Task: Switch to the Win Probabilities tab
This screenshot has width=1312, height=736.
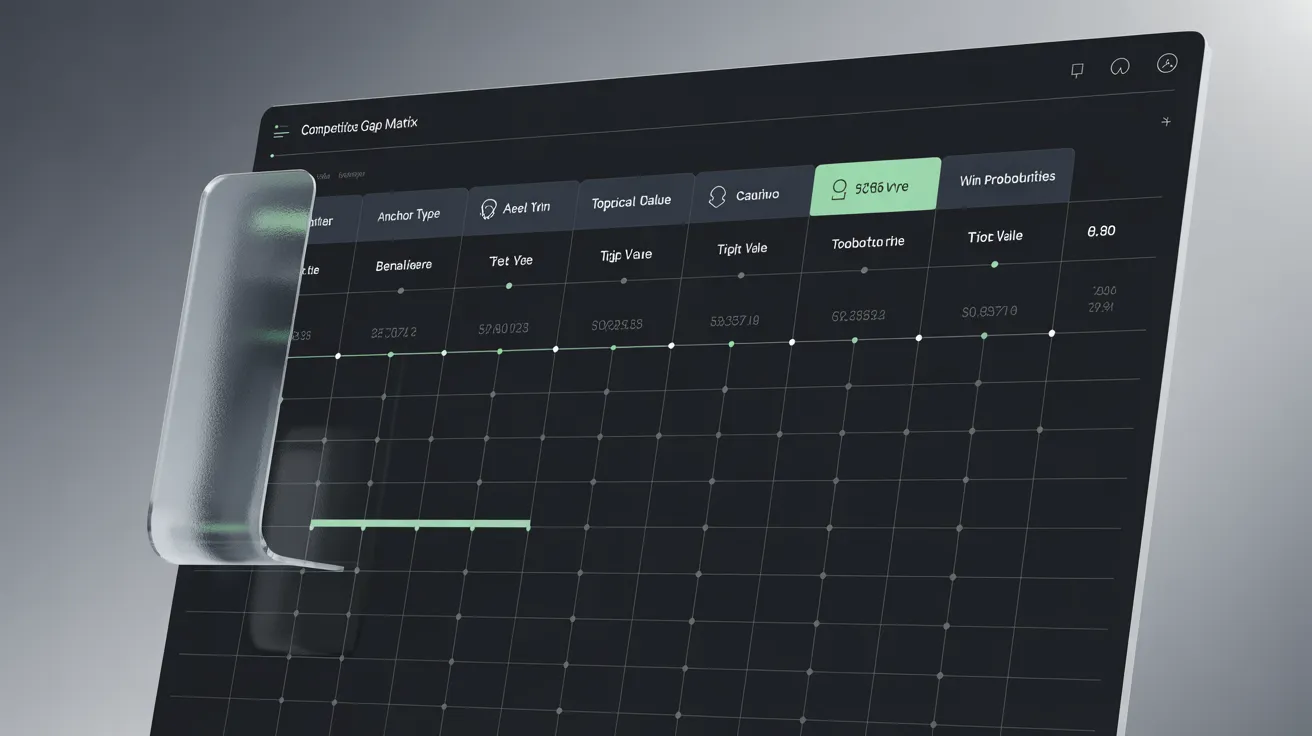Action: (1007, 179)
